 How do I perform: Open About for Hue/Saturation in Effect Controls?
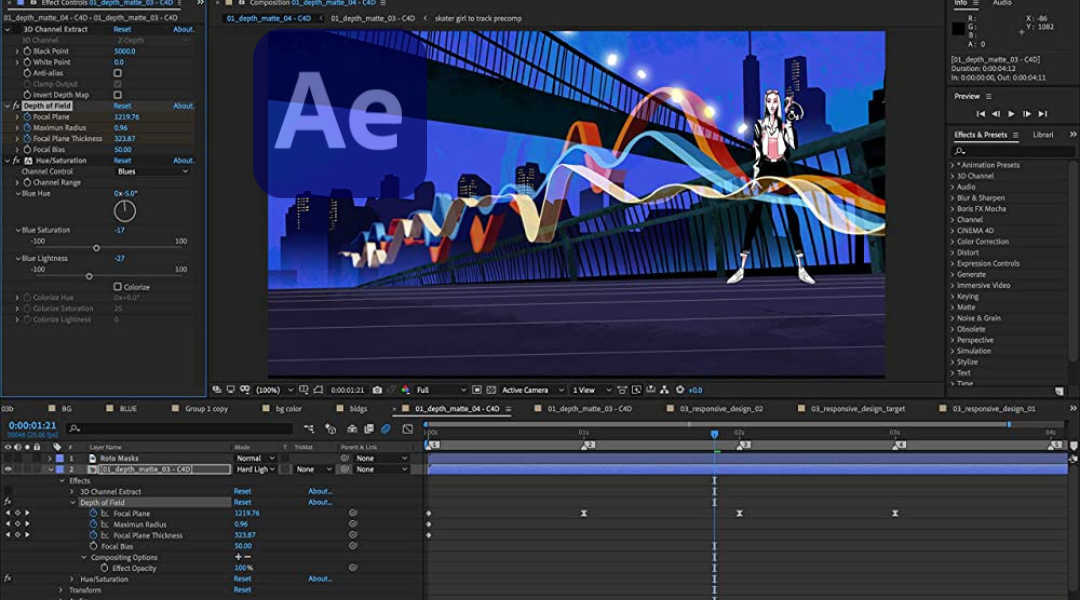tap(183, 161)
